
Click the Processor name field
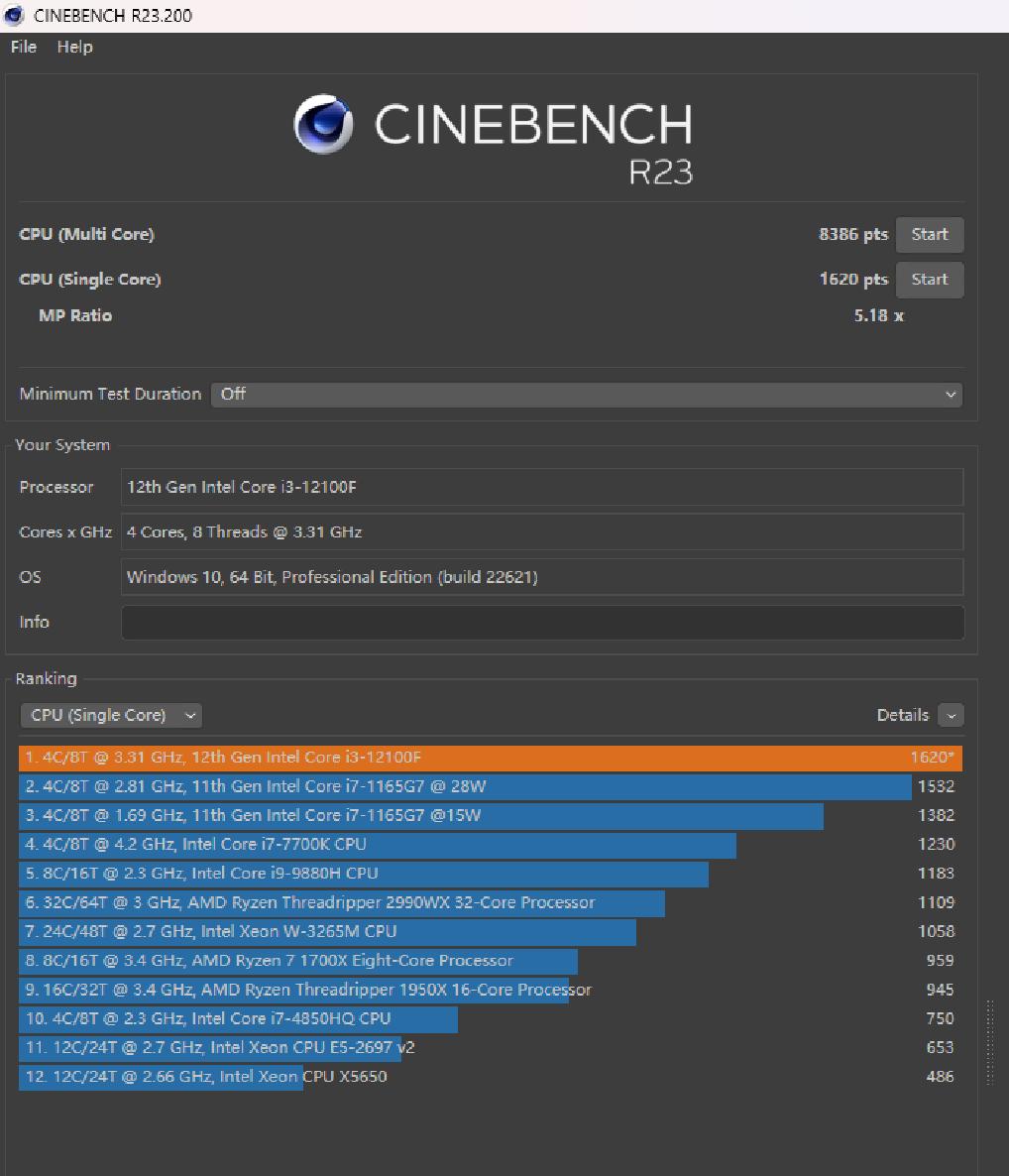[541, 487]
